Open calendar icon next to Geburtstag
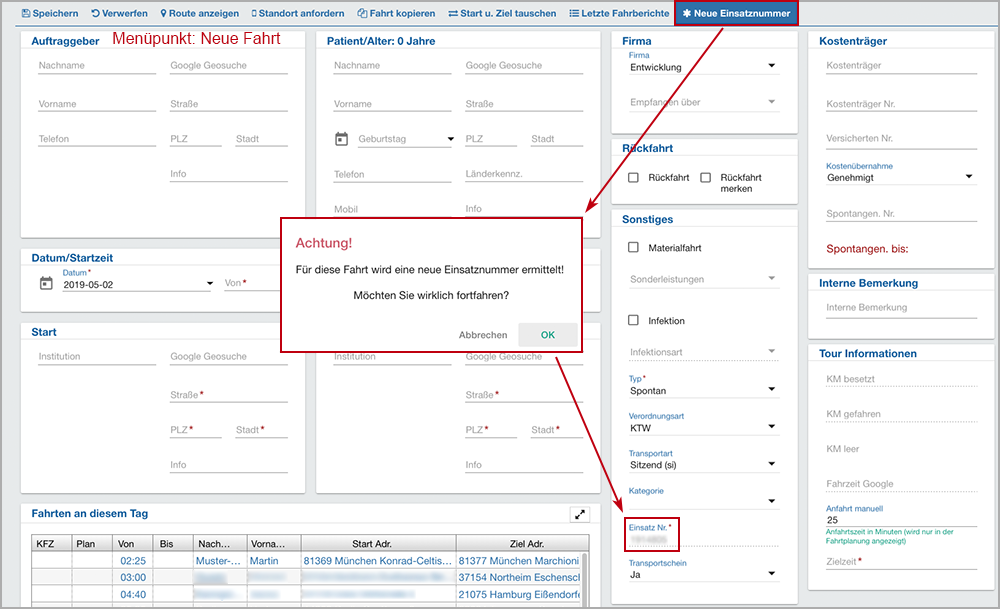 (x=341, y=139)
